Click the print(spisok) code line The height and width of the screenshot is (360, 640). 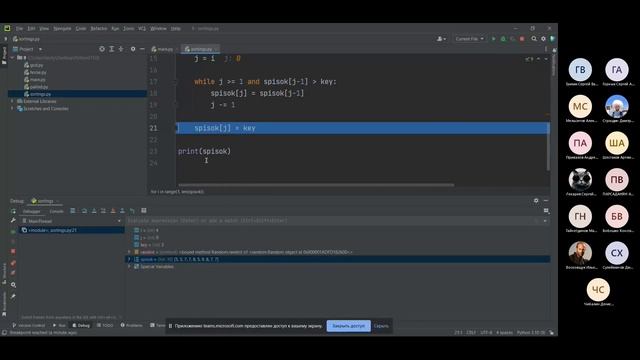(x=204, y=151)
